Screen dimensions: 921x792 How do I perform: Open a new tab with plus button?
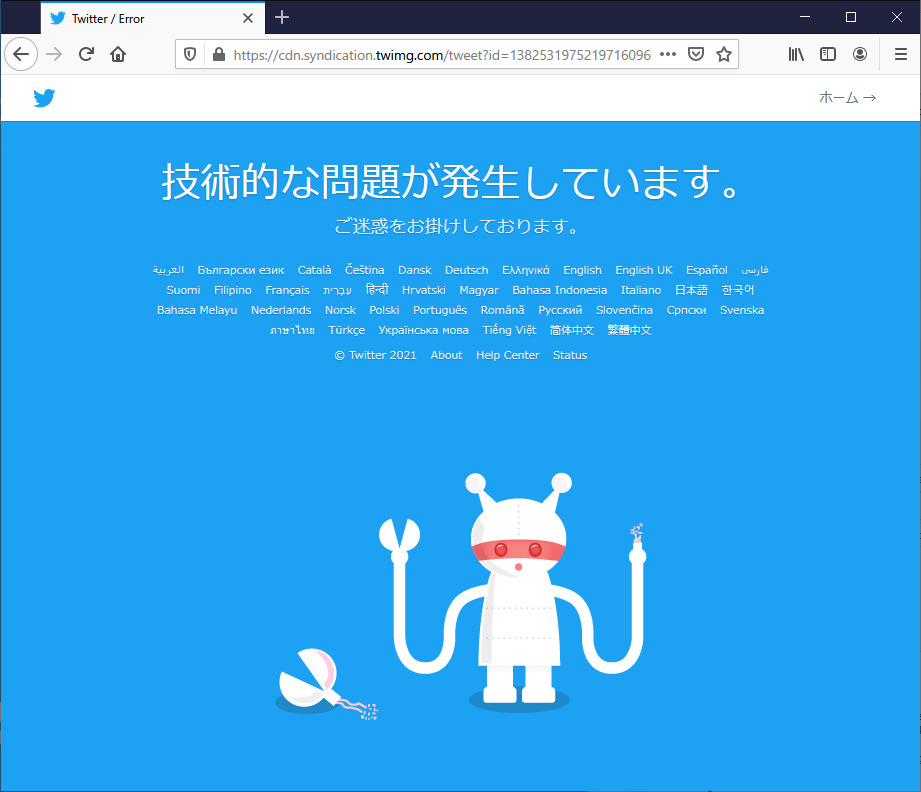click(282, 18)
